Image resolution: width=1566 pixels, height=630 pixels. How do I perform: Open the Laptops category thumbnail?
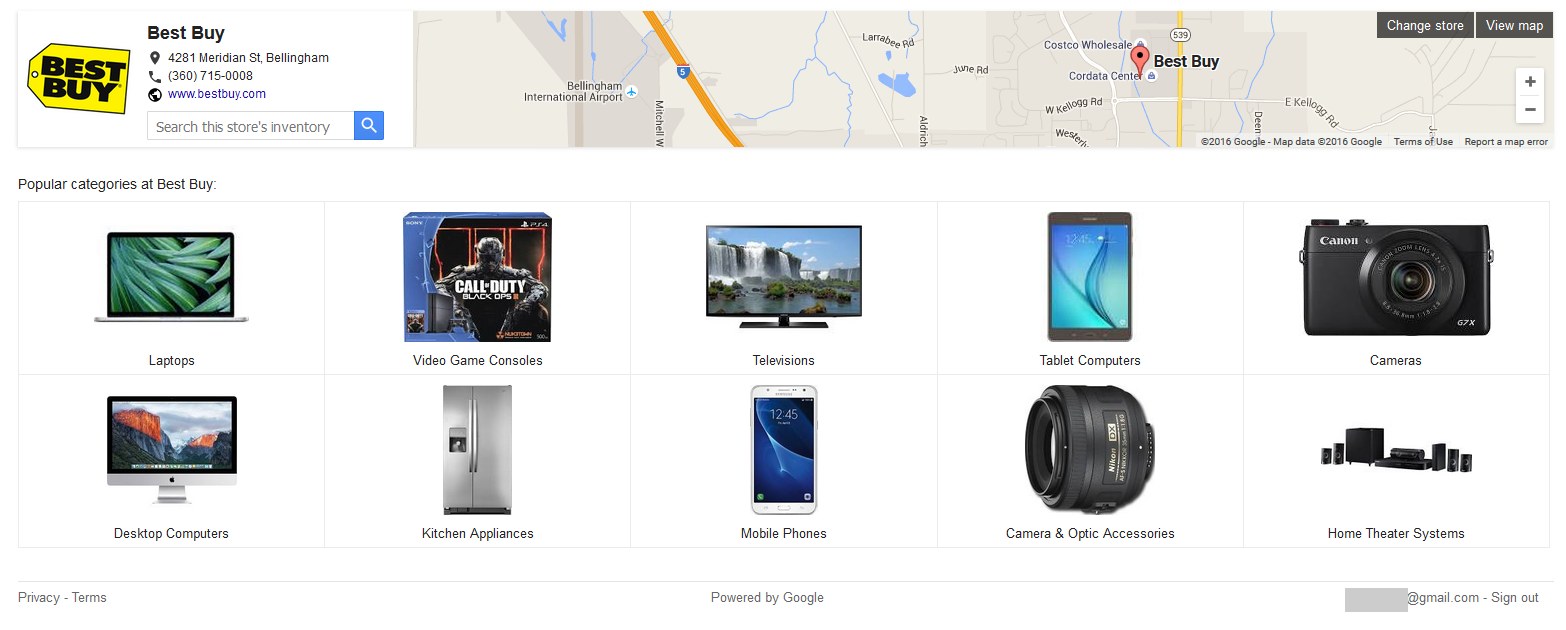click(x=171, y=277)
